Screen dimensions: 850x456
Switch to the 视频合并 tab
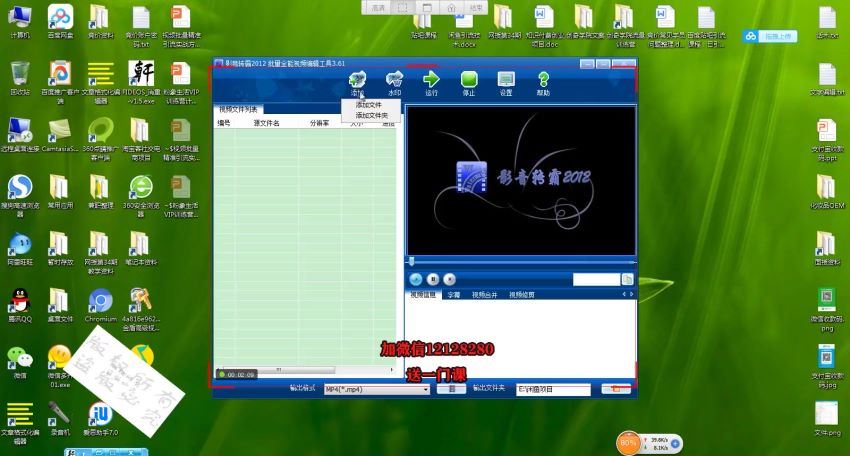(x=484, y=295)
